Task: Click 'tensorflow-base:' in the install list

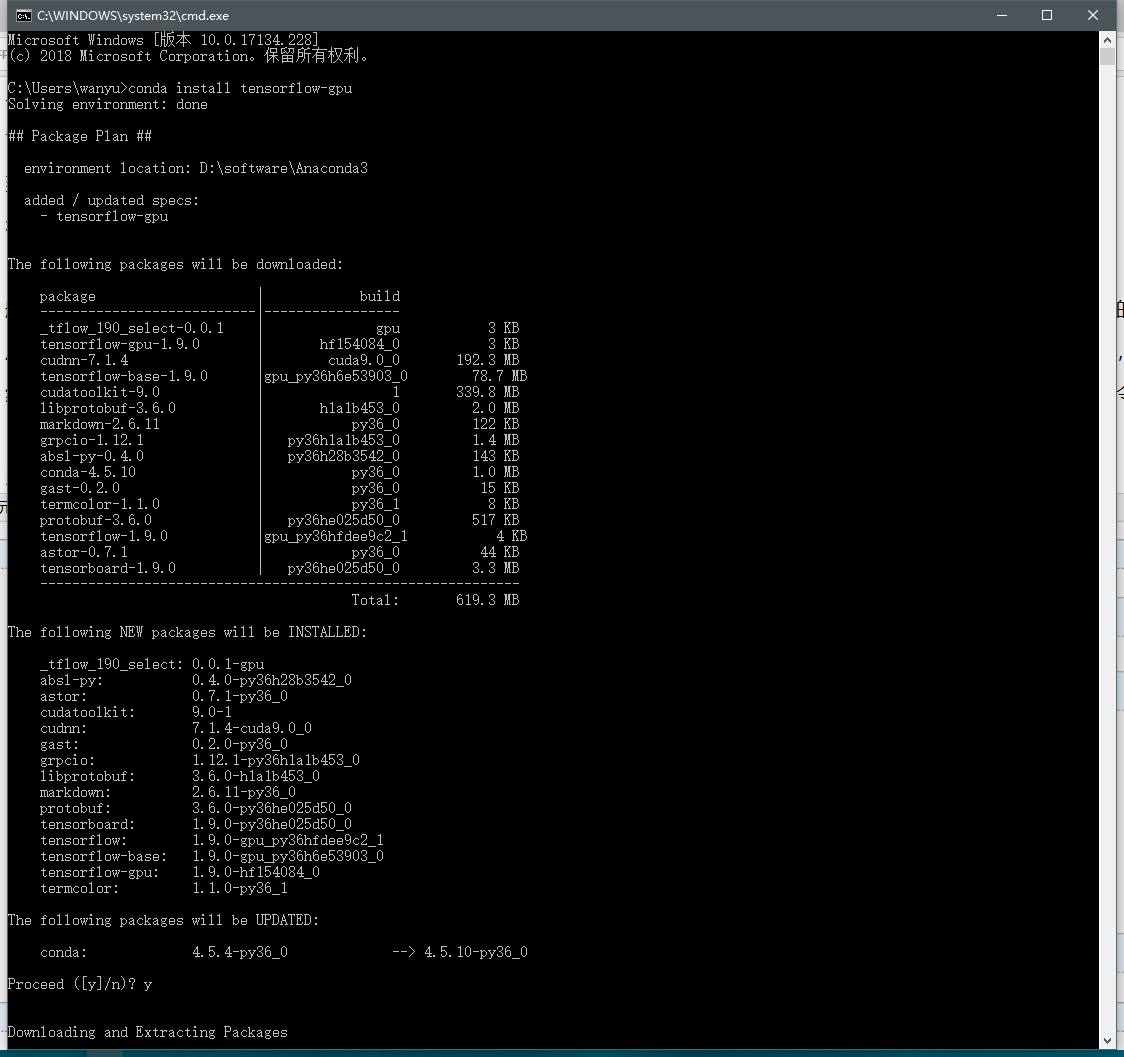Action: [x=103, y=856]
